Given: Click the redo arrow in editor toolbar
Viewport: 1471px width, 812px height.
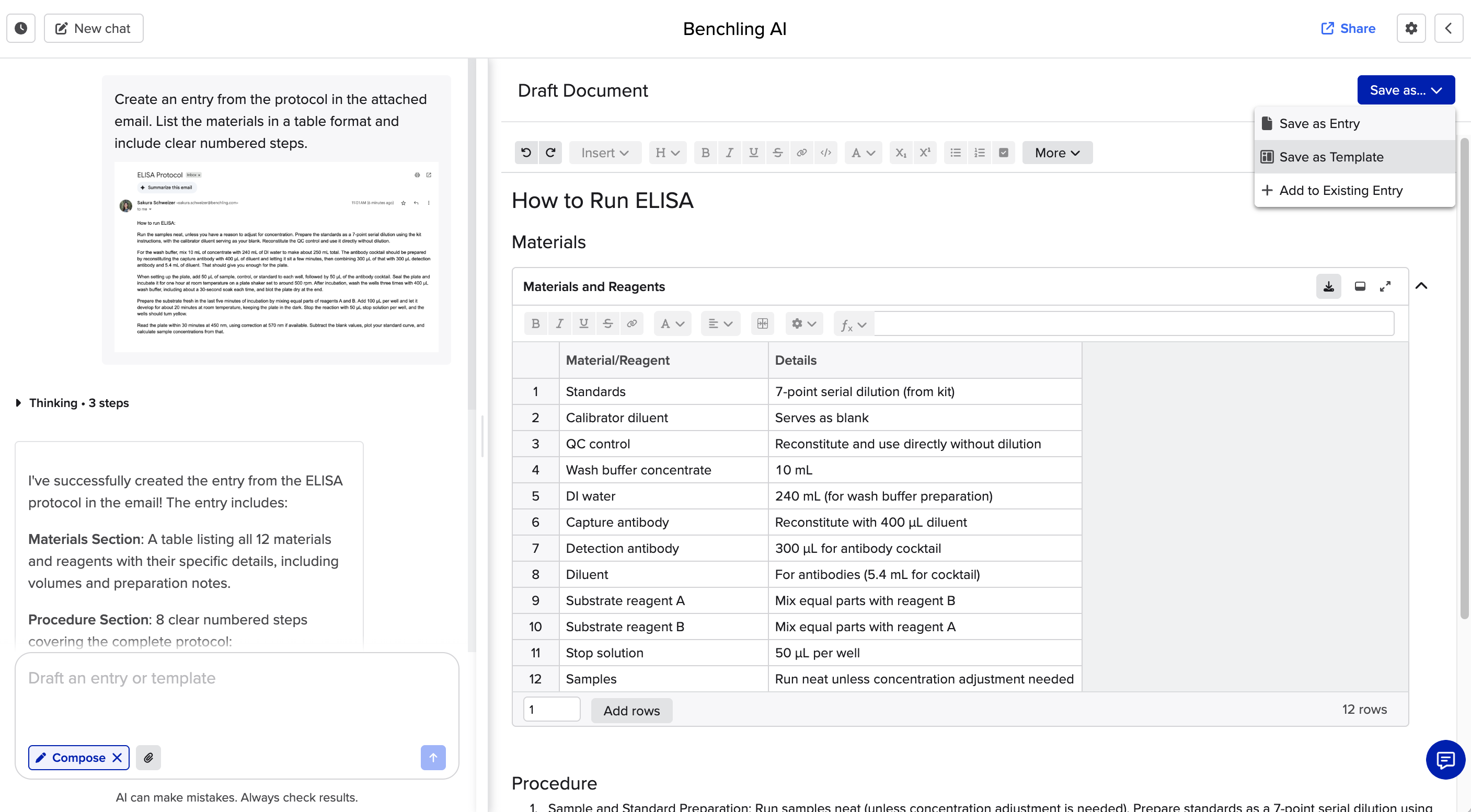Looking at the screenshot, I should [550, 153].
